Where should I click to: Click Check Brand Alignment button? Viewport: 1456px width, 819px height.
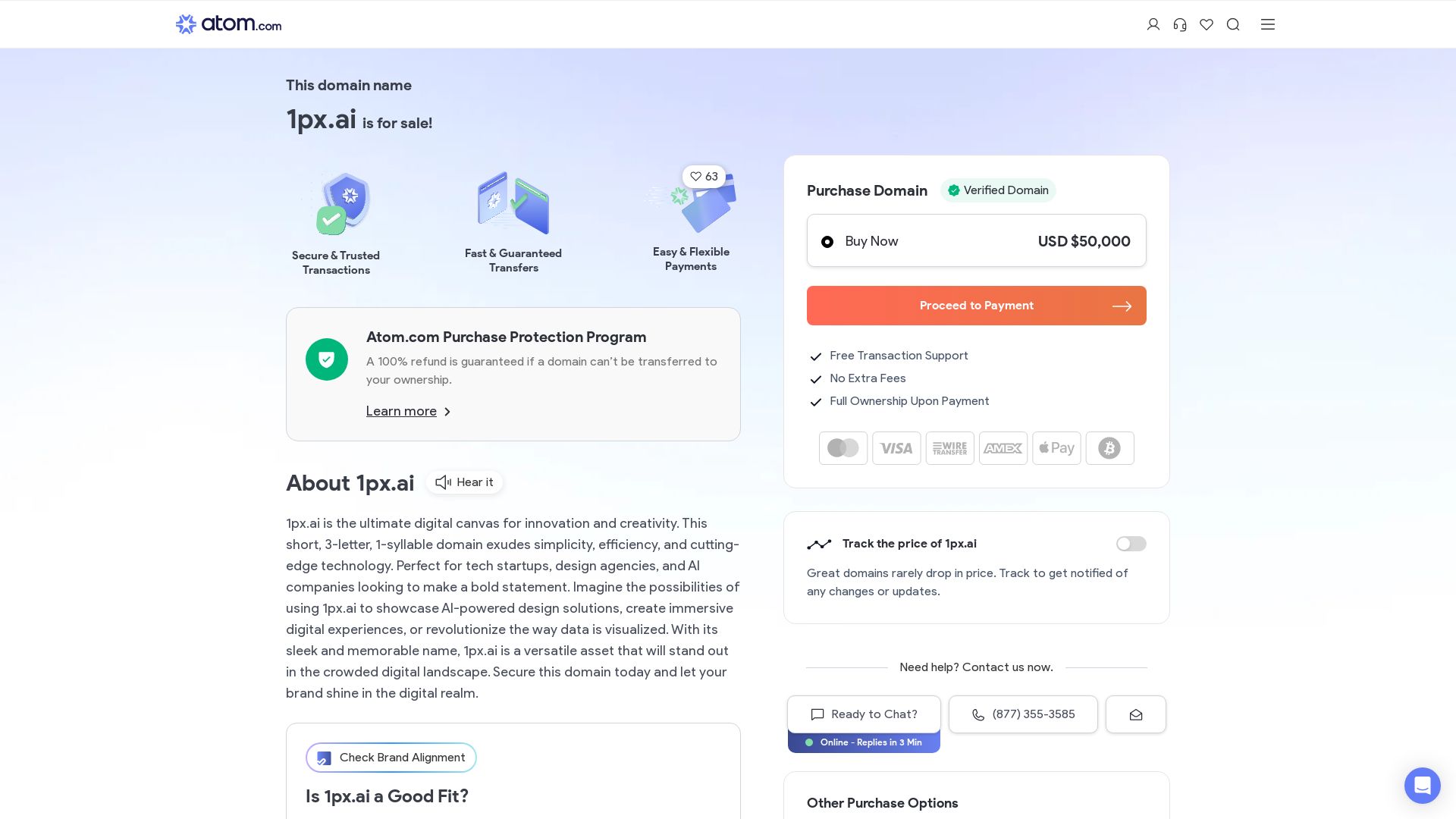tap(391, 758)
